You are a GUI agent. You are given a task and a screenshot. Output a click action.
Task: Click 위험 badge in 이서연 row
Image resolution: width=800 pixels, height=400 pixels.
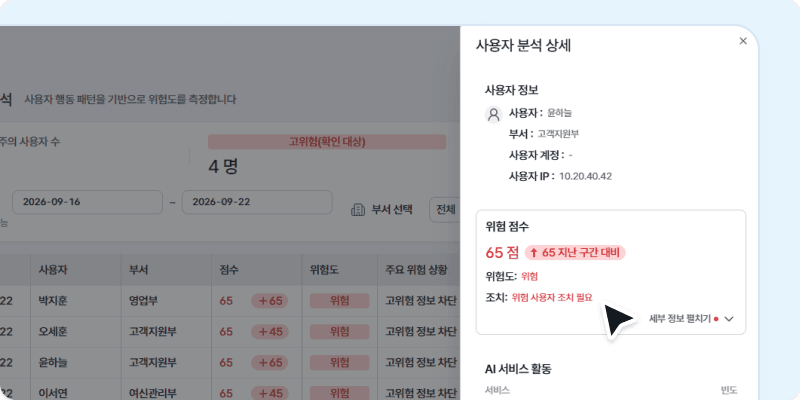click(339, 393)
